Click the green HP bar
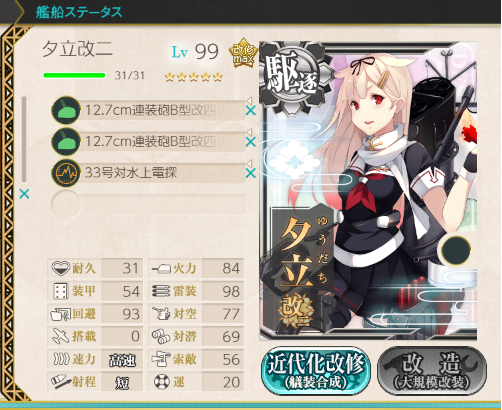This screenshot has height=410, width=502. click(74, 75)
